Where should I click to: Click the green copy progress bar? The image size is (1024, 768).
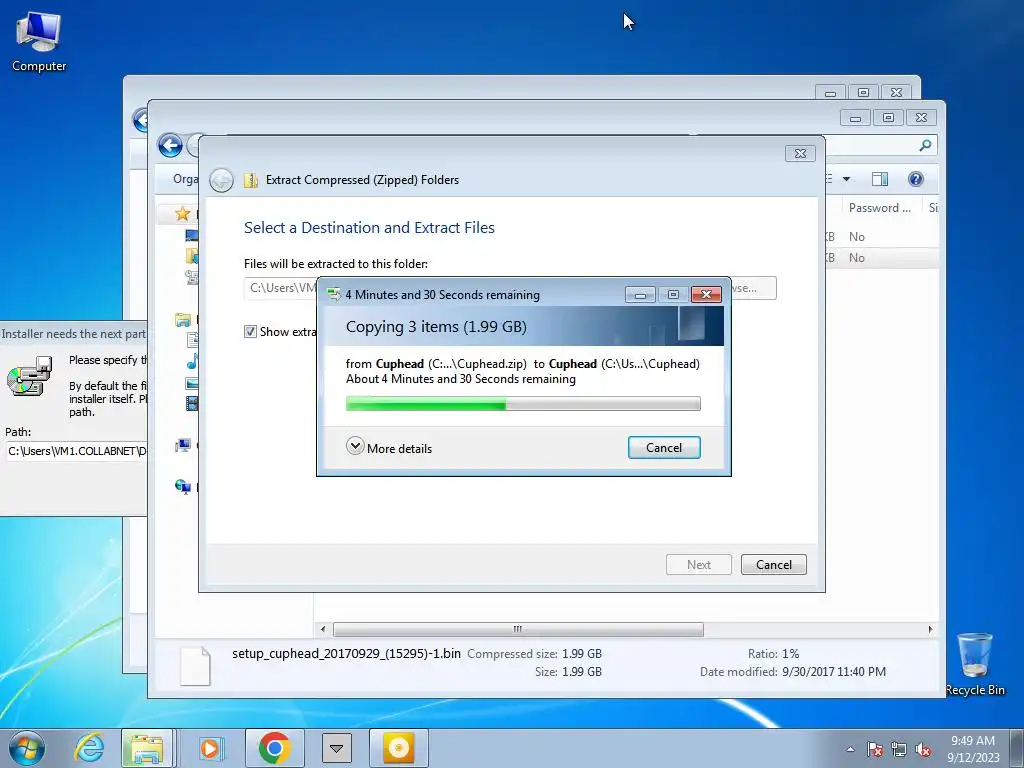522,404
